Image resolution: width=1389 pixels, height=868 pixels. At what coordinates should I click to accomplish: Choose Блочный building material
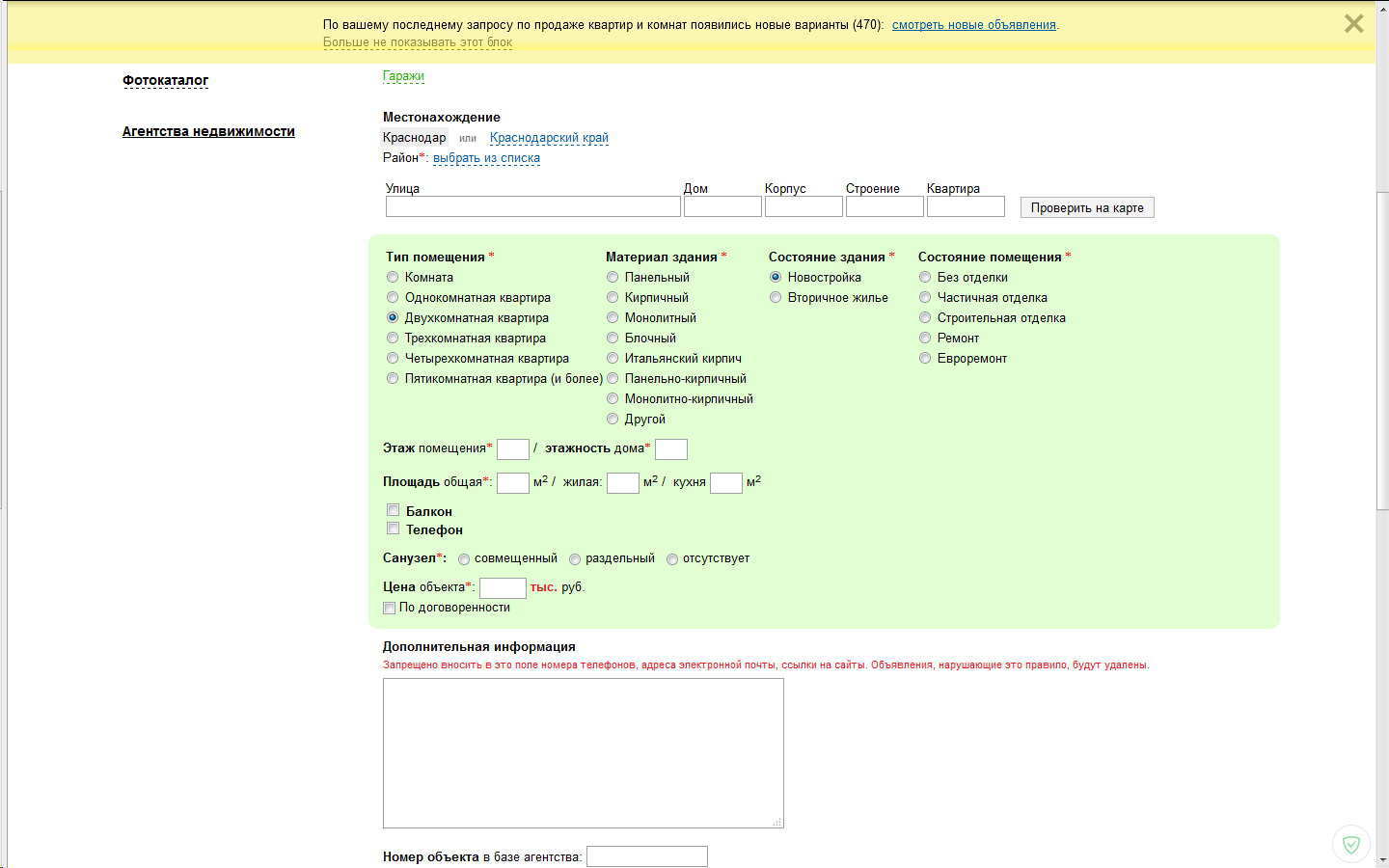[613, 338]
